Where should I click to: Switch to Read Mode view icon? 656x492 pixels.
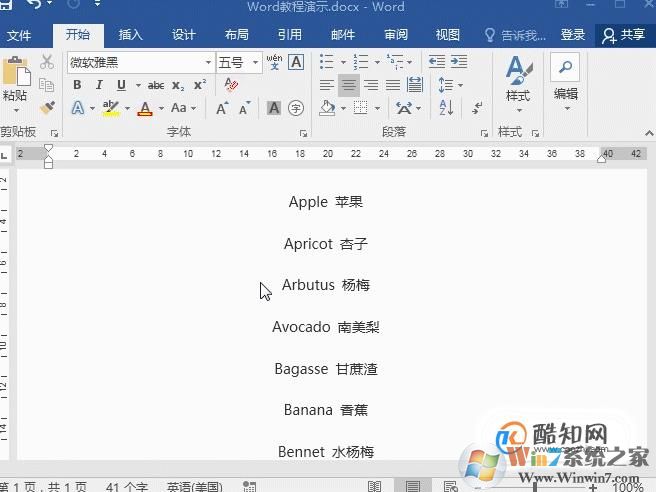(375, 486)
